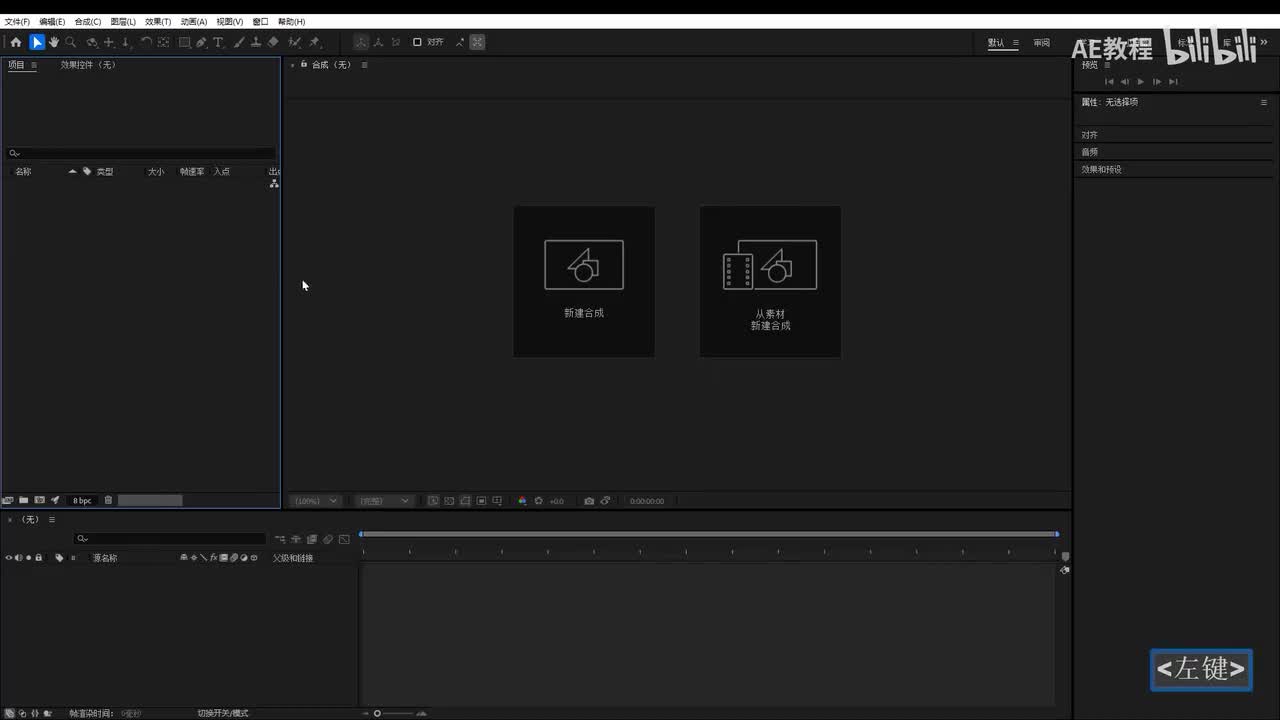Toggle the lock column header in timeline
The image size is (1280, 720).
[39, 558]
